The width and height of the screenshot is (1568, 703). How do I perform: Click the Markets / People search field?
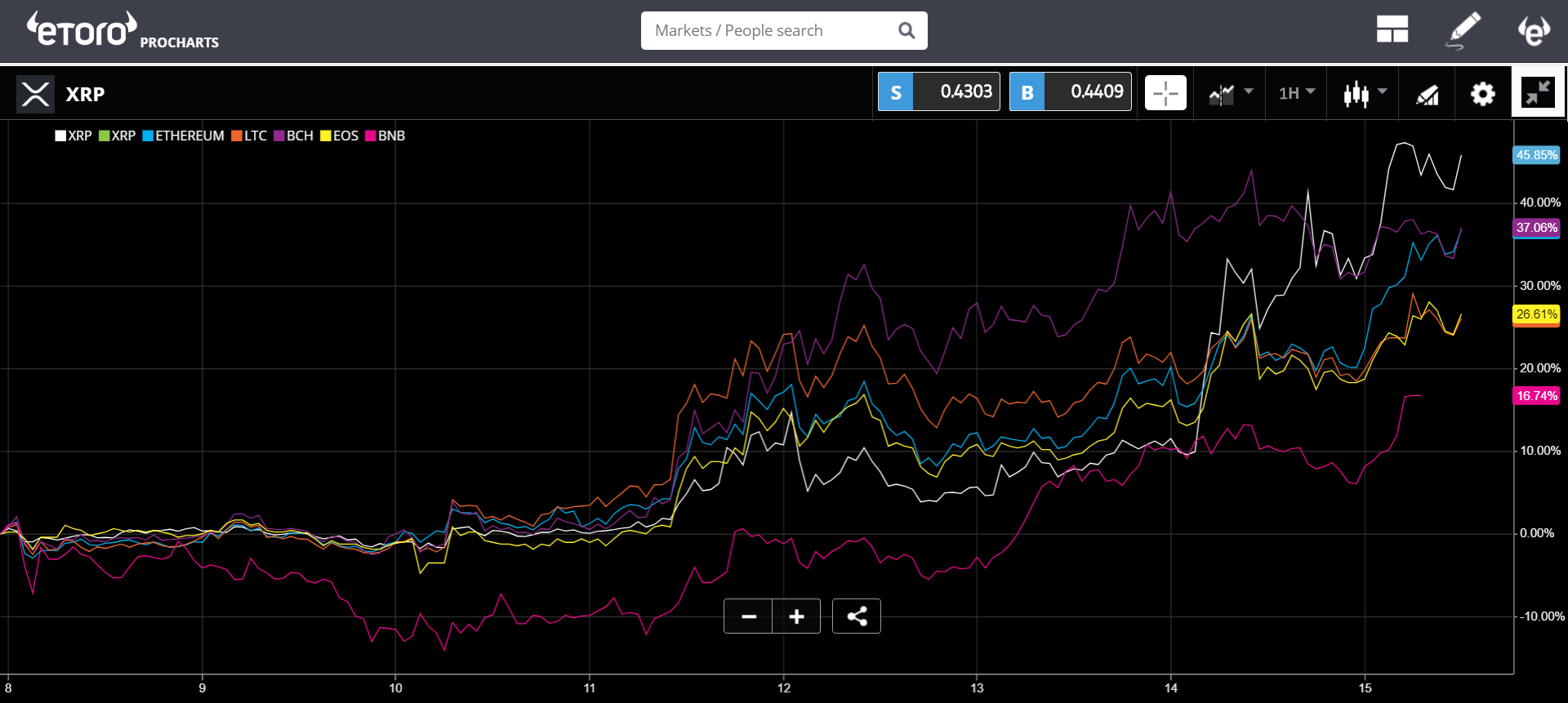point(784,30)
